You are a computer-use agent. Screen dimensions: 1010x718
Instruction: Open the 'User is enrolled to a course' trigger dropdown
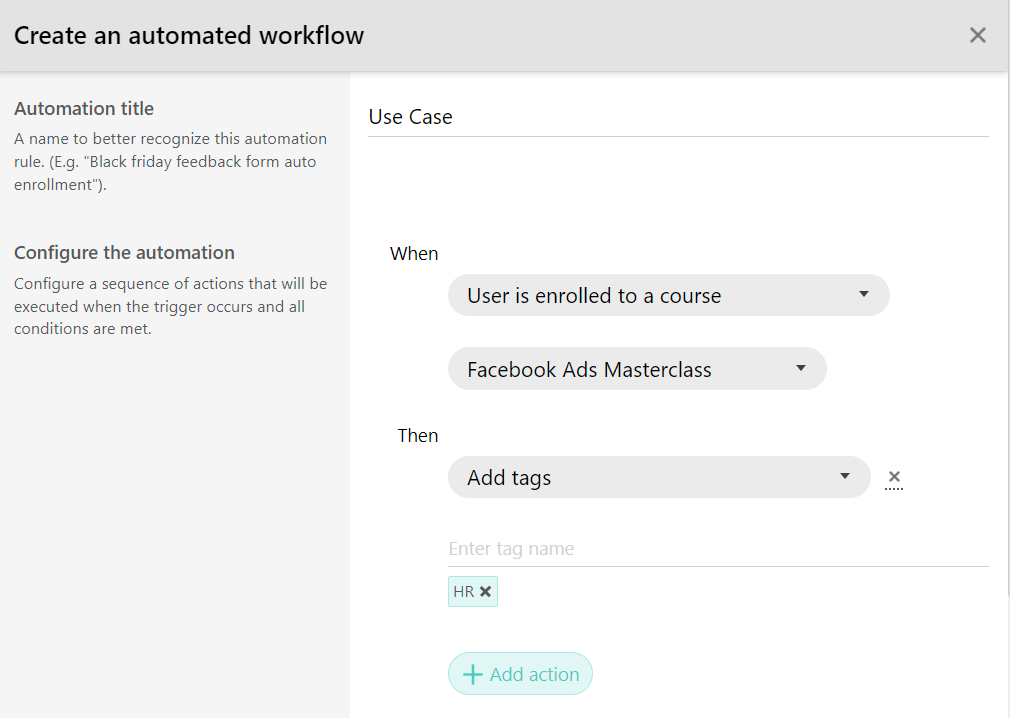coord(667,296)
